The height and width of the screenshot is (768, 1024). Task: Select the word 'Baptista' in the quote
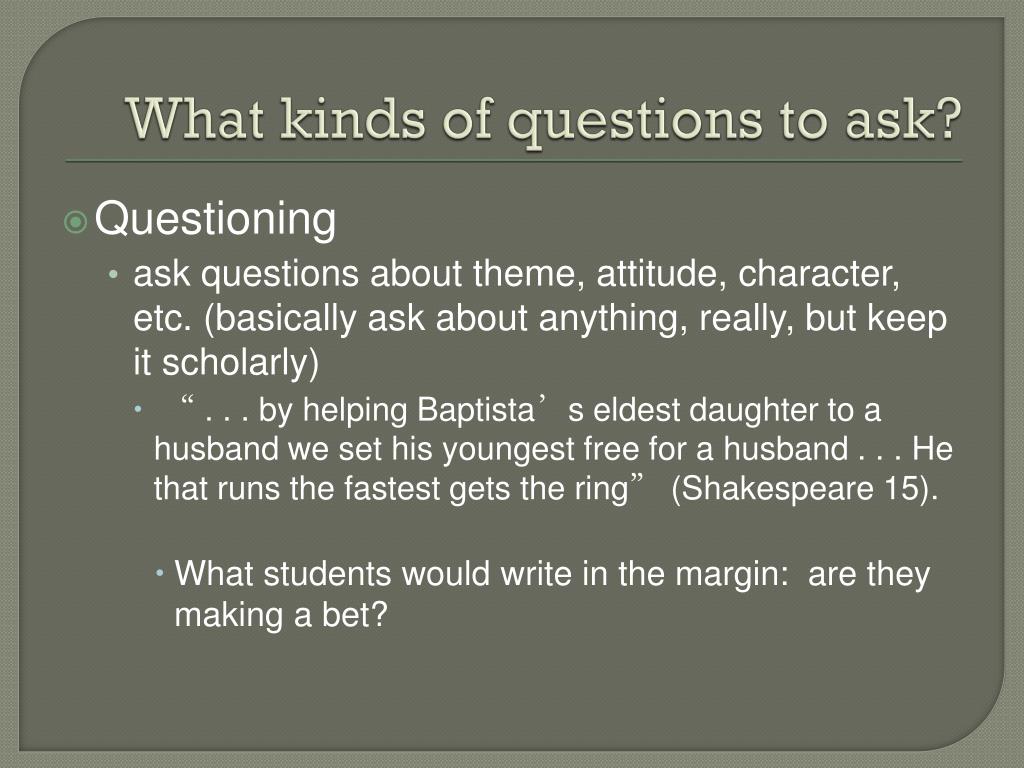476,410
